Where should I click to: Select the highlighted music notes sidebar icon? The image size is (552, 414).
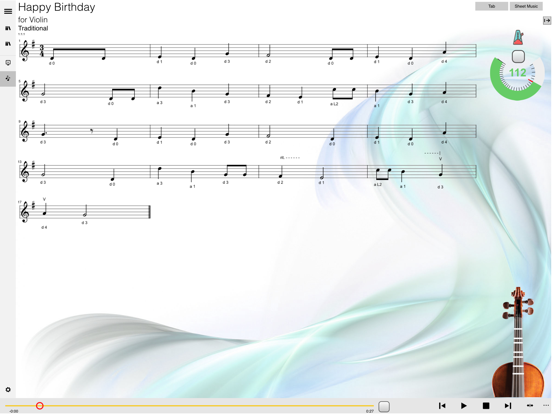pyautogui.click(x=8, y=79)
